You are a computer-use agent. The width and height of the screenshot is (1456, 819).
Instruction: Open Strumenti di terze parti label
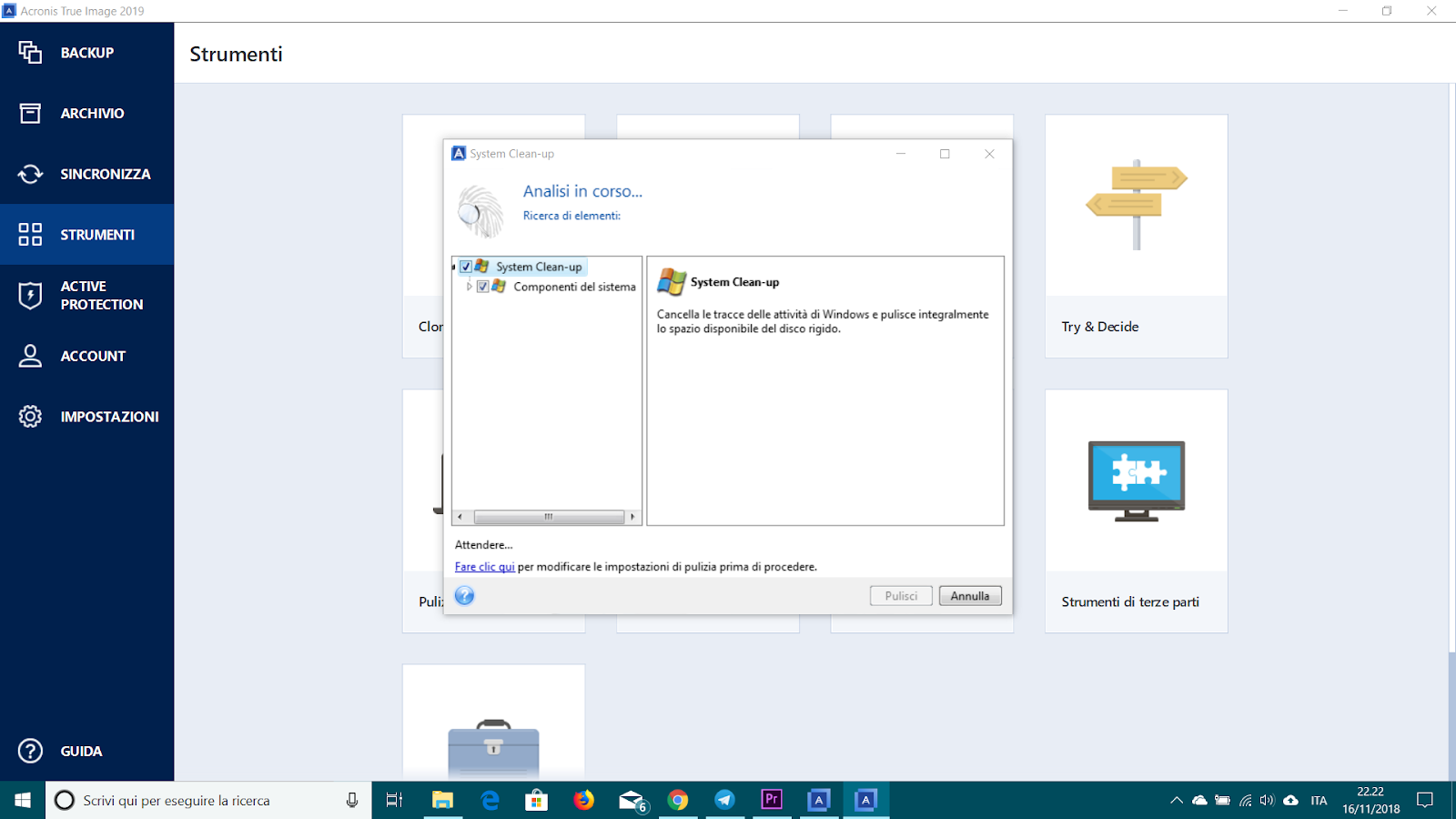point(1130,602)
